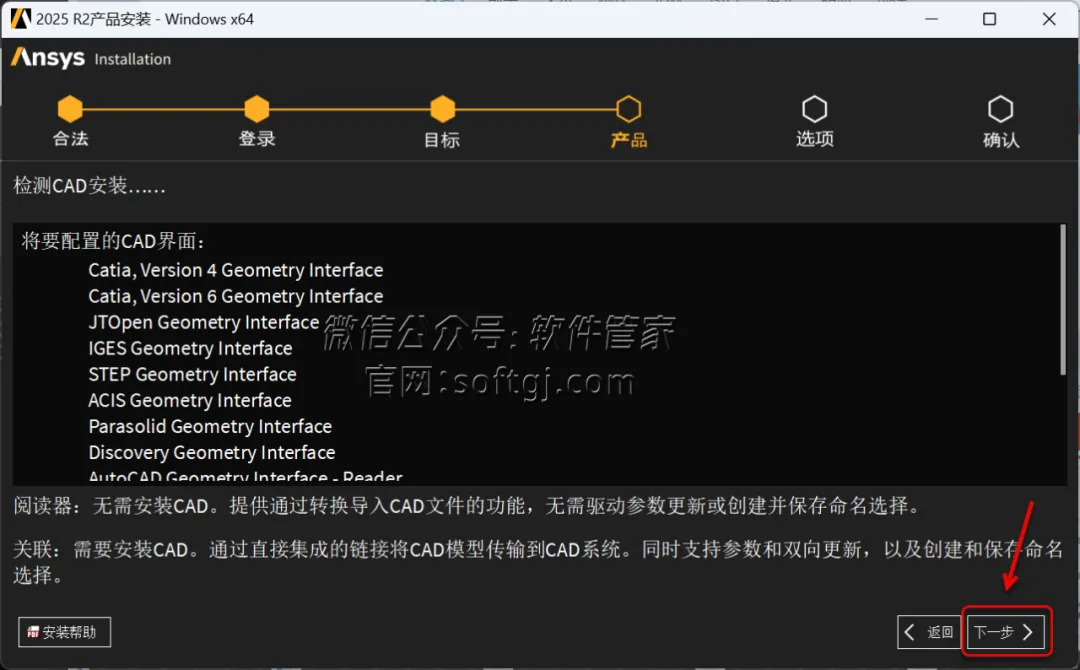Click the installer title bar app icon
Viewport: 1080px width, 670px height.
click(x=20, y=19)
